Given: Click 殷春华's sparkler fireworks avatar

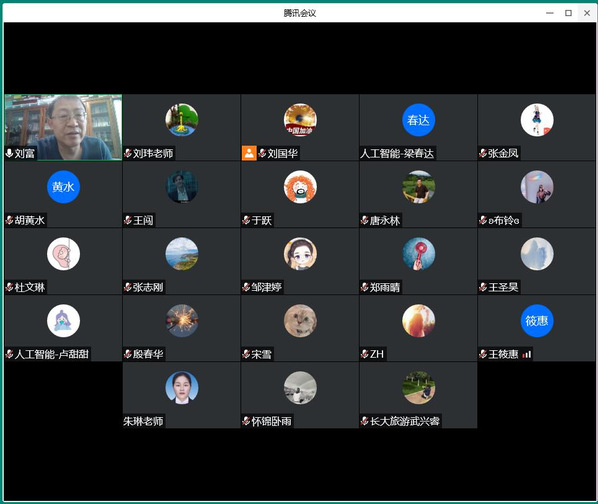Looking at the screenshot, I should [182, 321].
